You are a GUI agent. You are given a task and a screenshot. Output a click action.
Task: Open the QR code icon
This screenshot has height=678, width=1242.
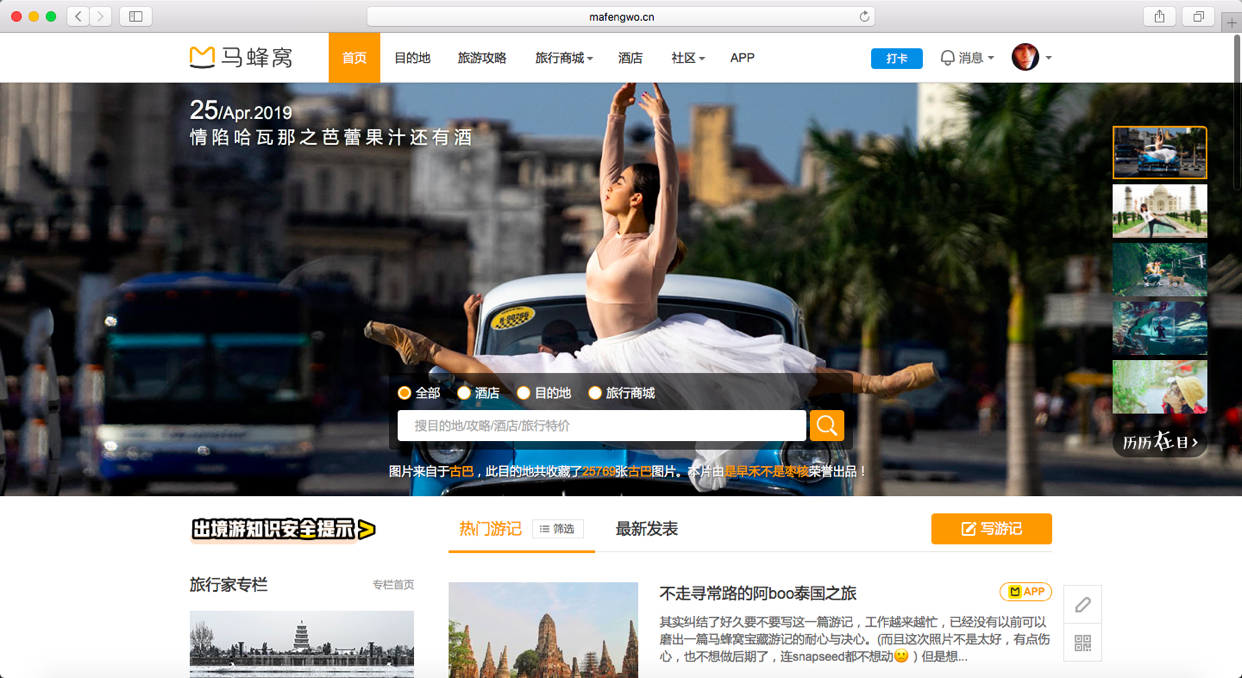coord(1082,643)
